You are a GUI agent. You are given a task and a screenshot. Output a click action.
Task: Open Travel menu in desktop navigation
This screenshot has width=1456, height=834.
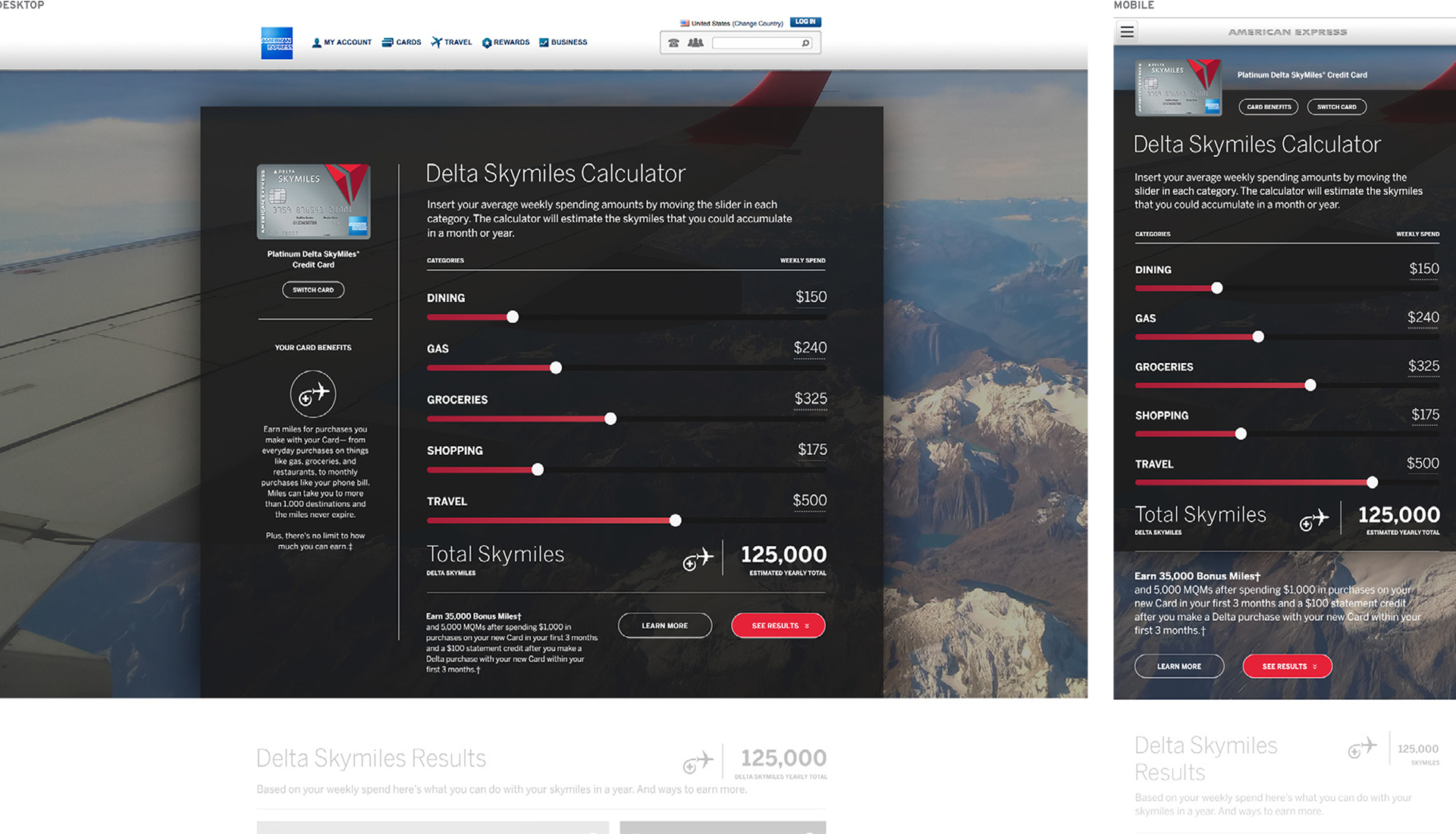click(451, 42)
